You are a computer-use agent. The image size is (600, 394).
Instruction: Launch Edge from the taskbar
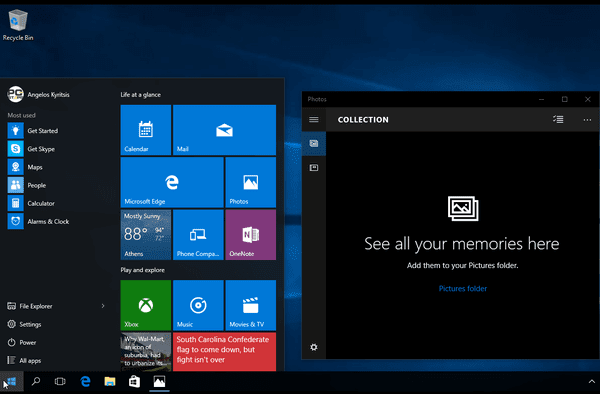(x=85, y=381)
